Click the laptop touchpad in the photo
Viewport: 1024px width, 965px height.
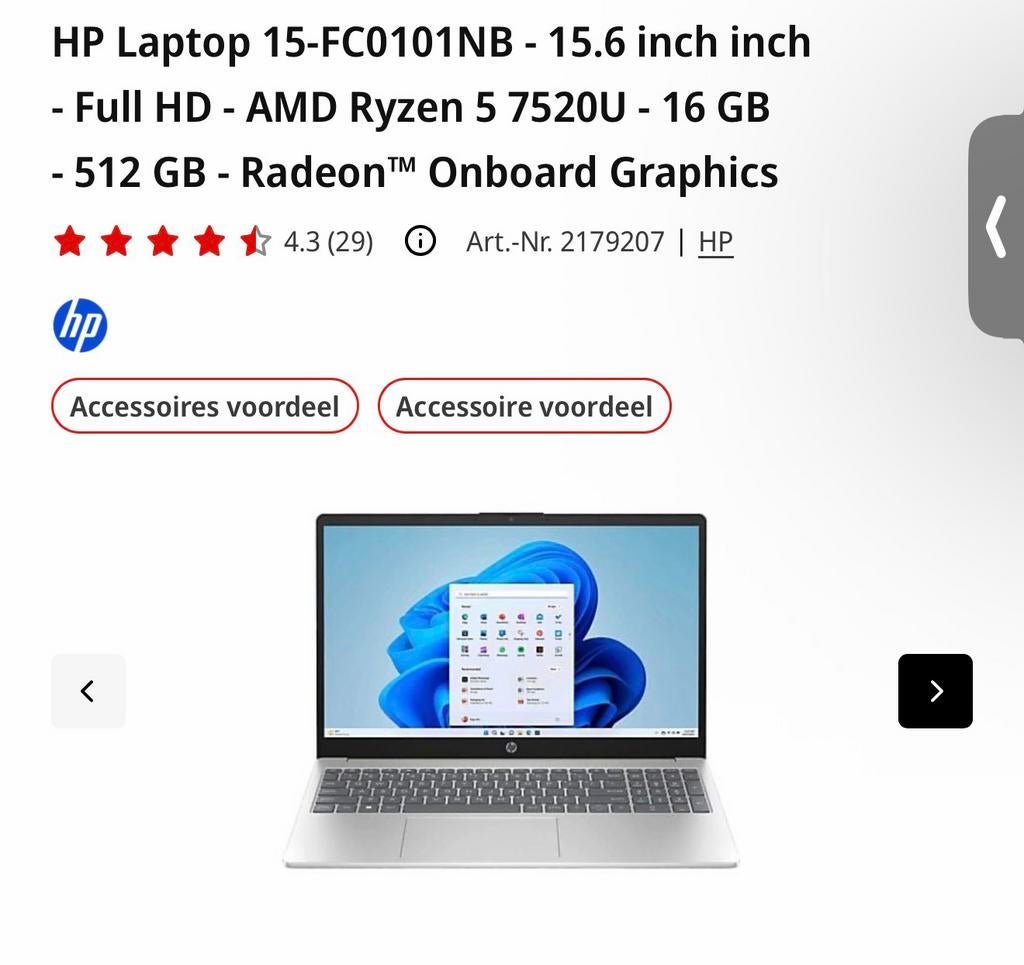(x=481, y=836)
